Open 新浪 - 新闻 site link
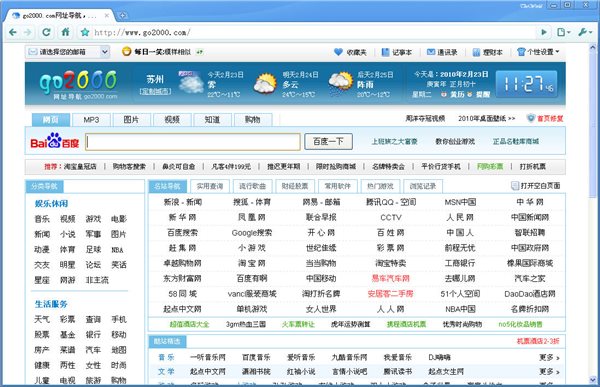Image resolution: width=600 pixels, height=387 pixels. click(183, 202)
